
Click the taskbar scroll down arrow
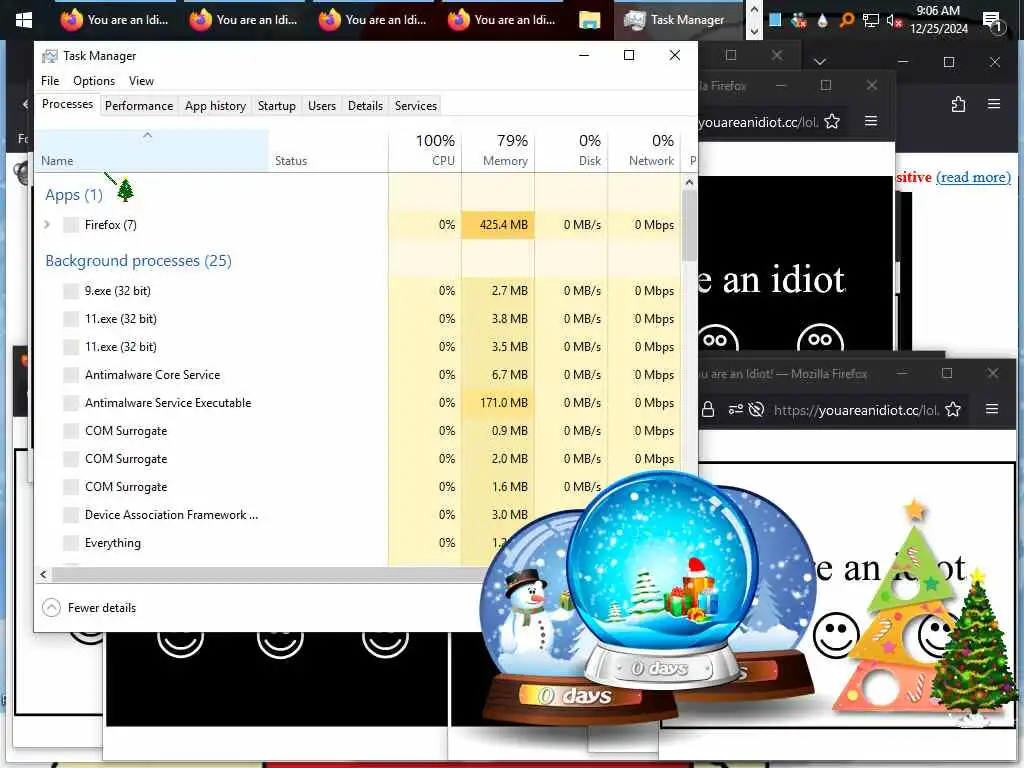[x=754, y=30]
